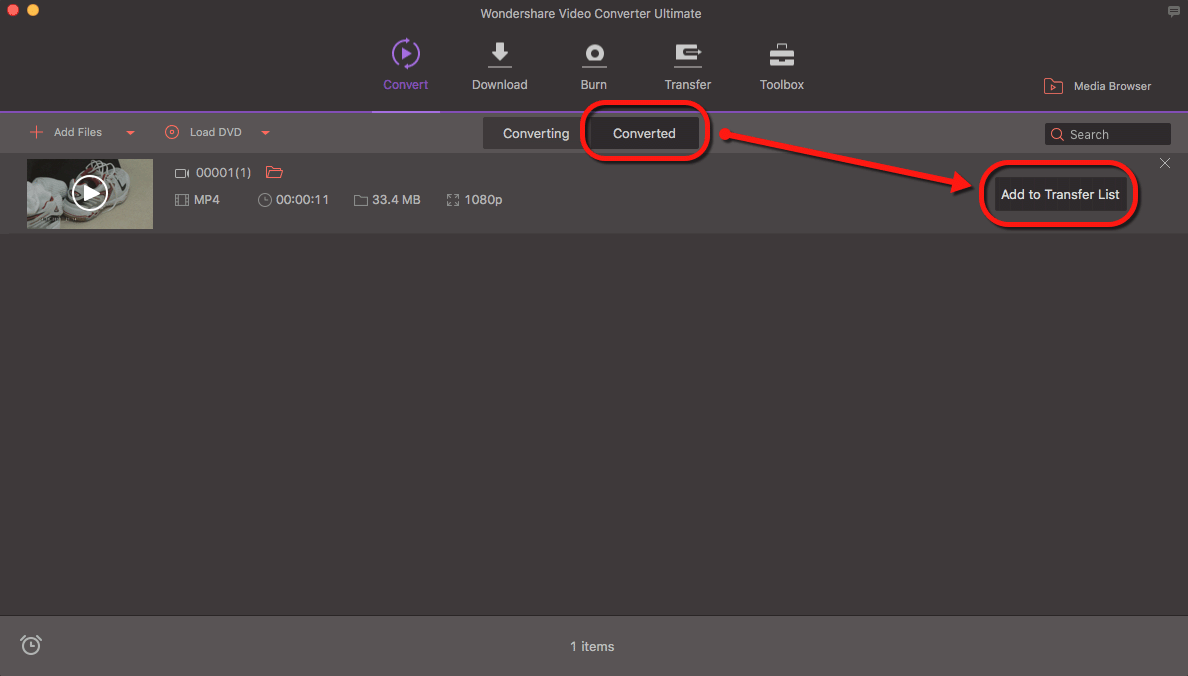Minimize the window with the yellow button
This screenshot has height=676, width=1188.
[x=33, y=10]
